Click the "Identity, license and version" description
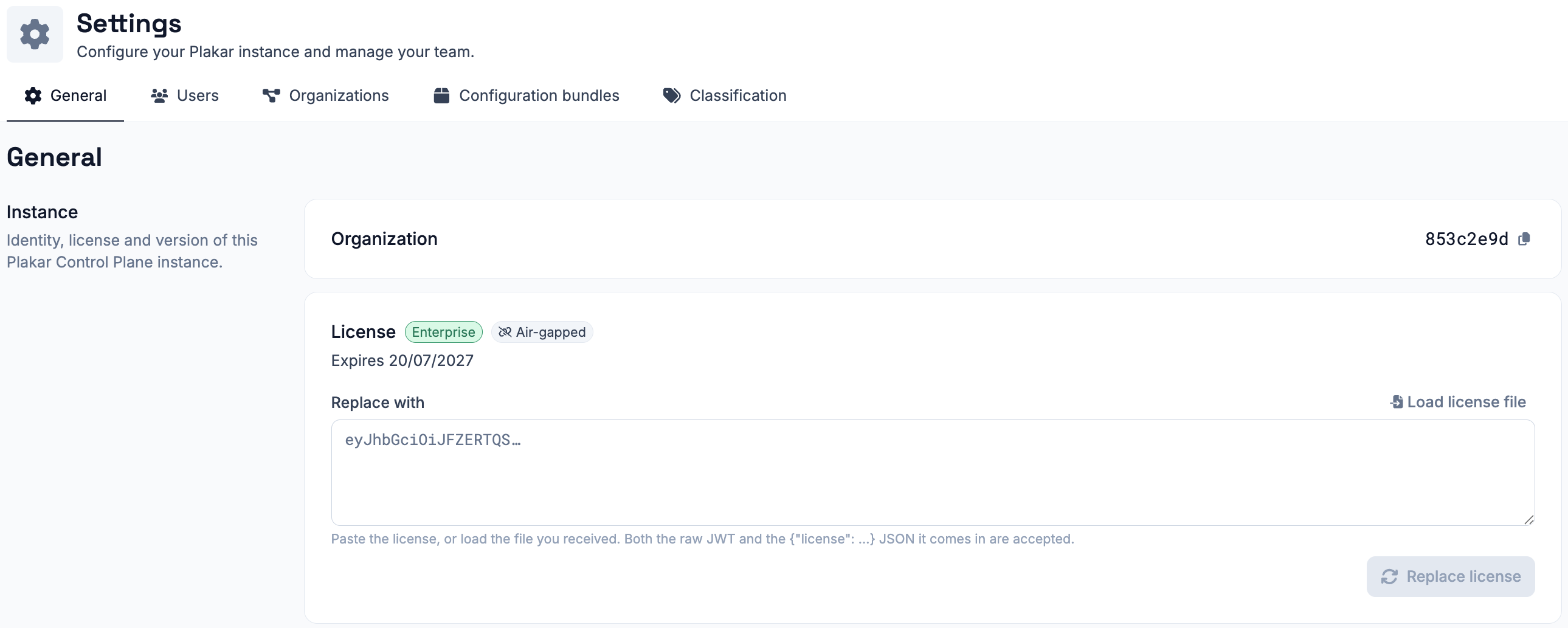The height and width of the screenshot is (628, 1568). pos(132,251)
